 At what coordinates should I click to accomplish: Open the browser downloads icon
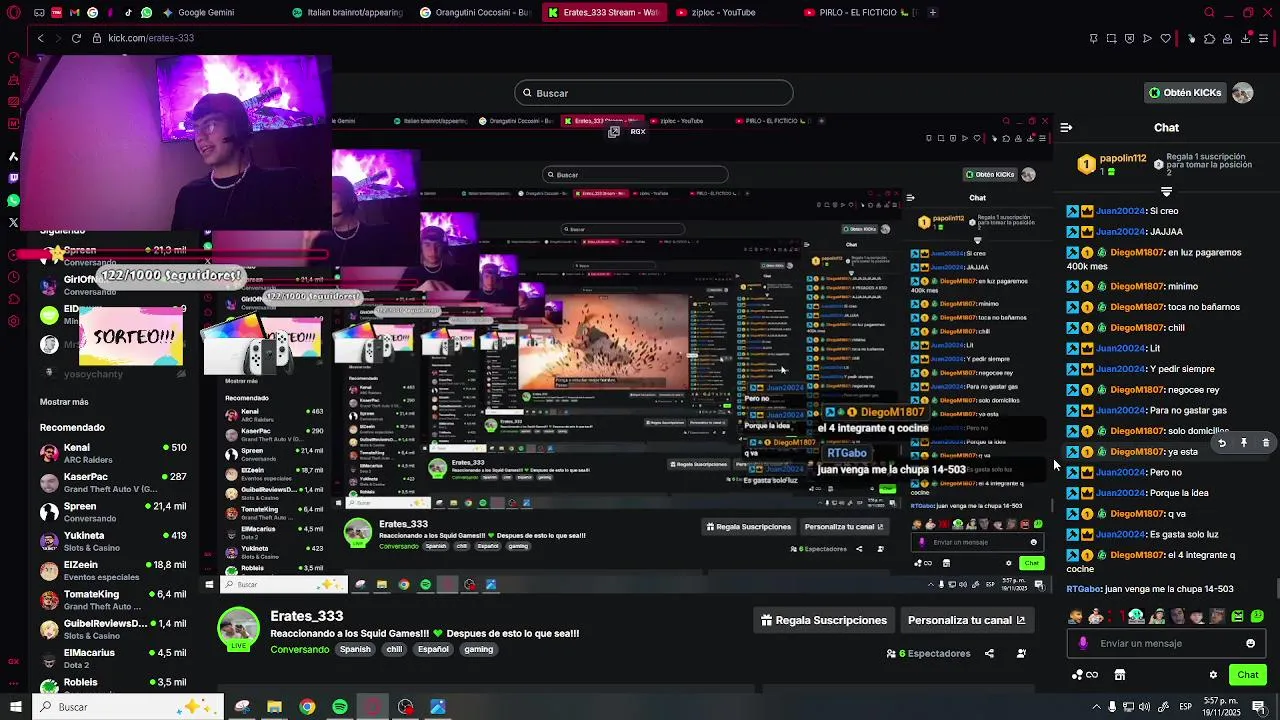pyautogui.click(x=1245, y=38)
